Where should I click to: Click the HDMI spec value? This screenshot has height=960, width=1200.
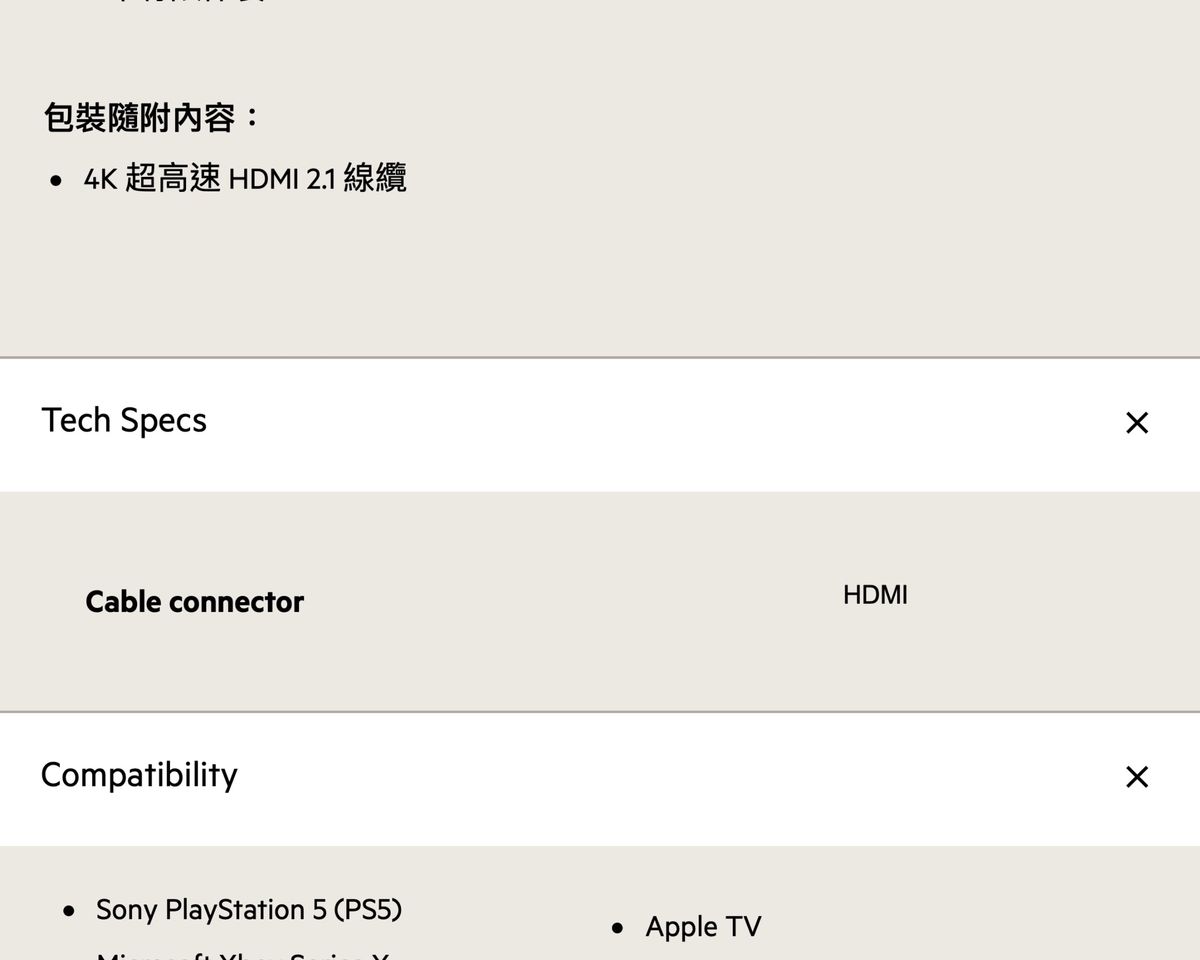(875, 595)
